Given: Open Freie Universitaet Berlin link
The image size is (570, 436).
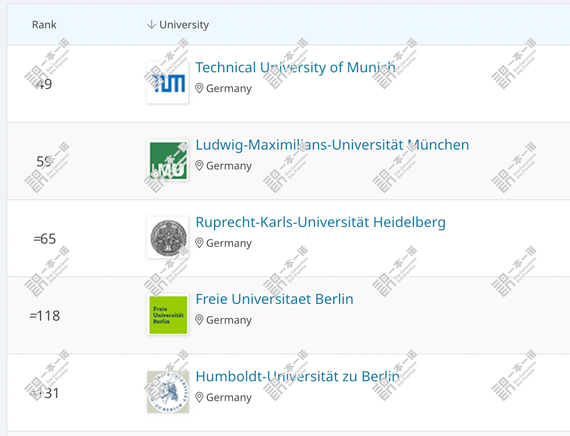Looking at the screenshot, I should 274,299.
